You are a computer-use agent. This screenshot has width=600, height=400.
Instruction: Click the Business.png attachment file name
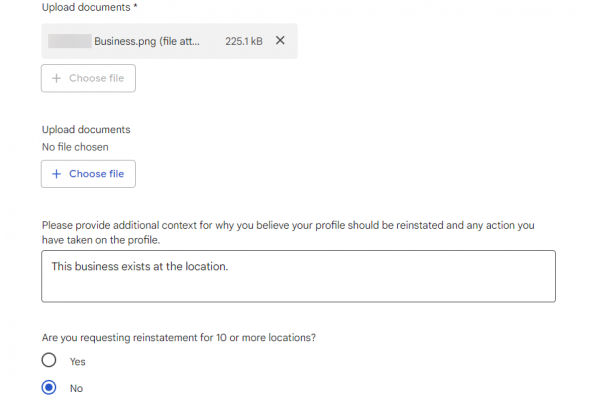click(x=146, y=41)
